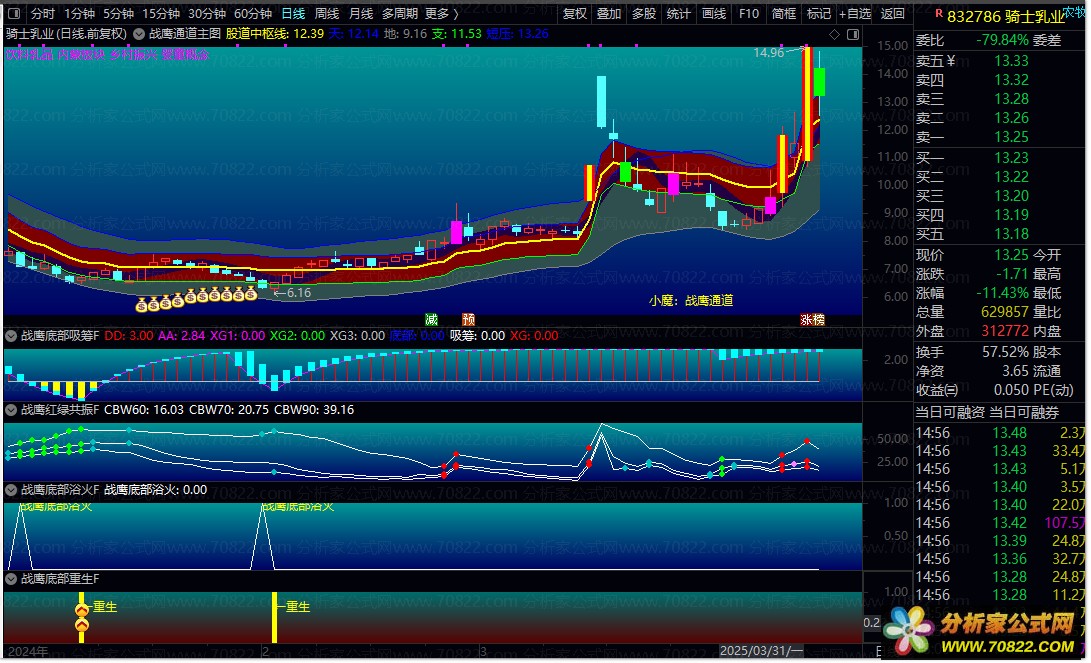Click the 复权 button
The width and height of the screenshot is (1091, 663).
pos(575,13)
